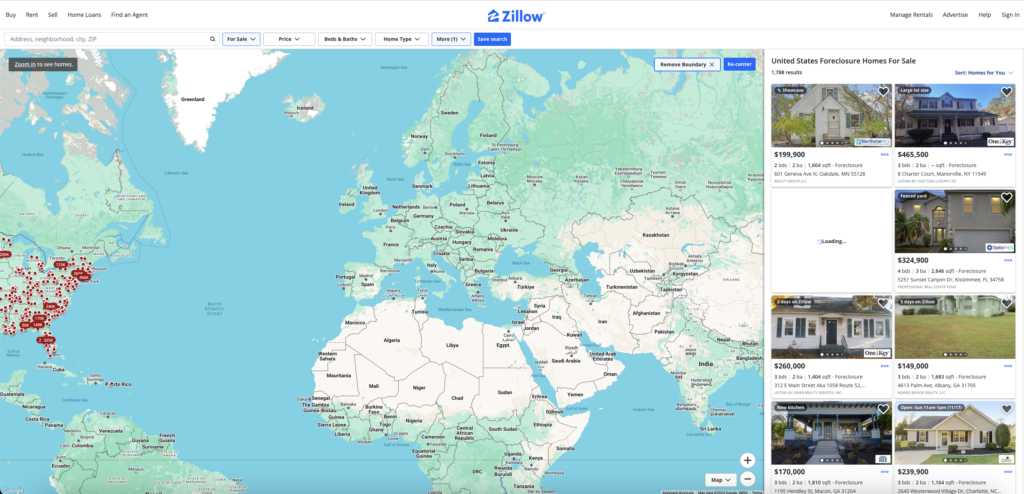Click Sign In
Image resolution: width=1024 pixels, height=494 pixels.
1010,14
